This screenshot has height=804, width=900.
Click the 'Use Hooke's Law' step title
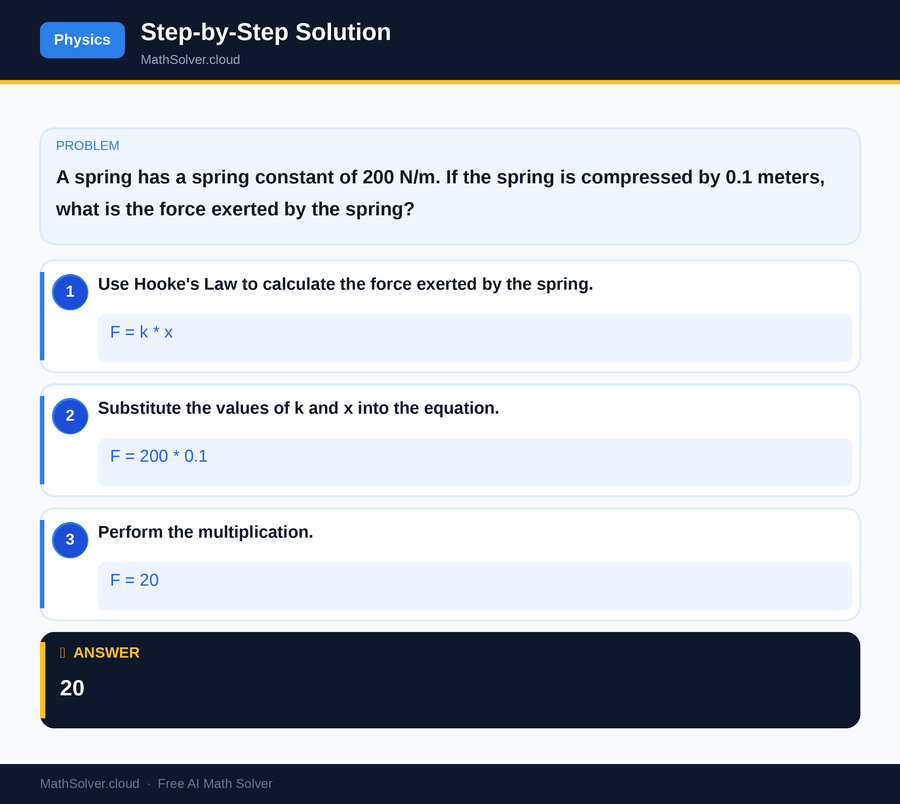click(345, 284)
